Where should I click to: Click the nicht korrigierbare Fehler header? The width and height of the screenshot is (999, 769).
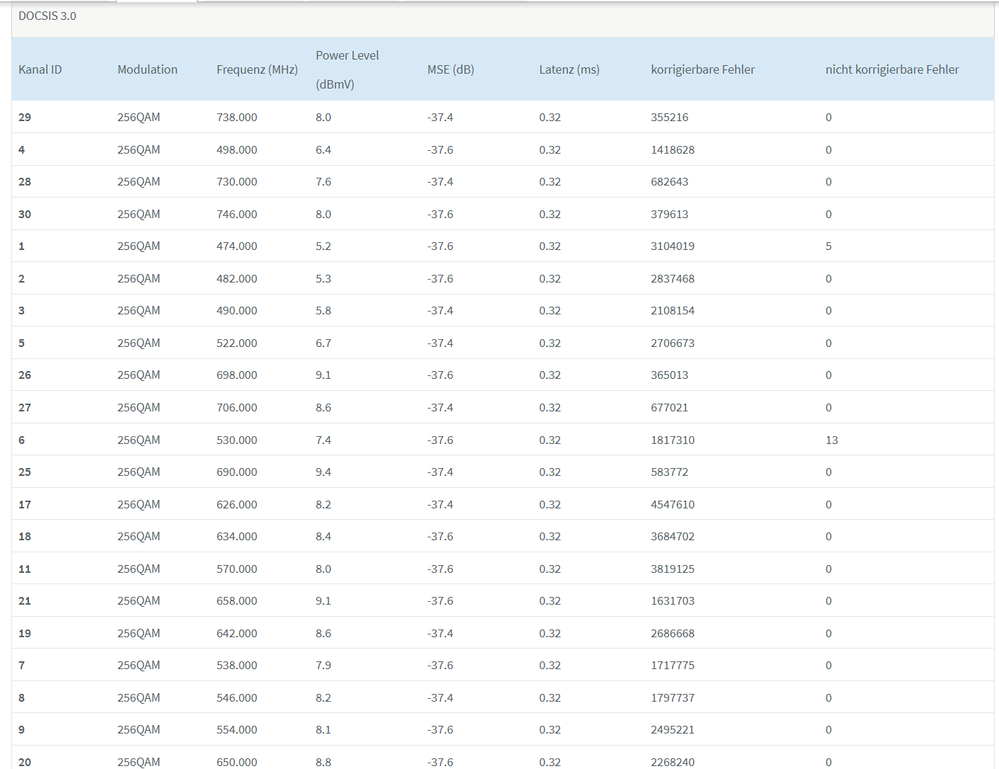(892, 69)
